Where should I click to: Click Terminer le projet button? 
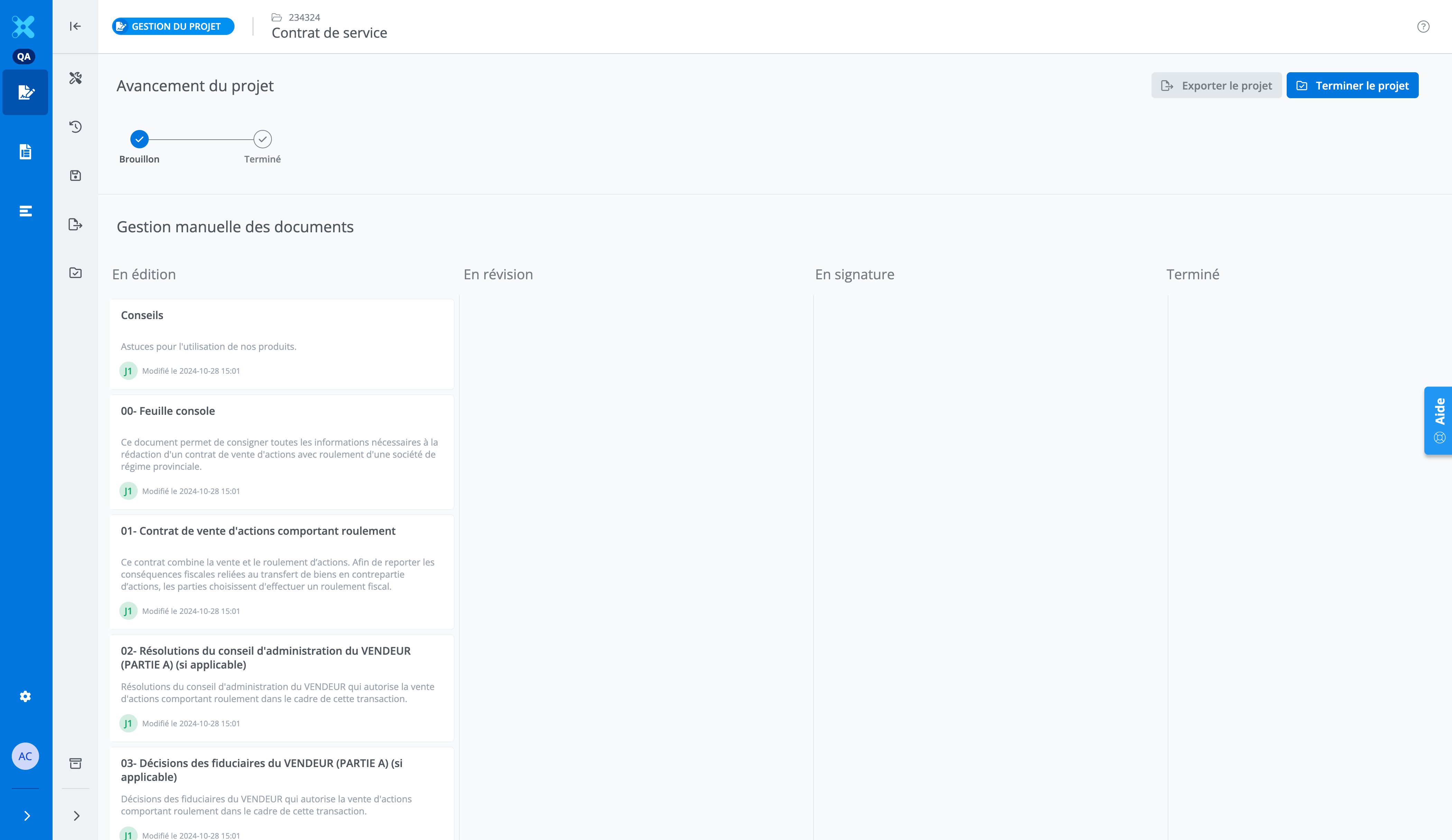pyautogui.click(x=1352, y=86)
